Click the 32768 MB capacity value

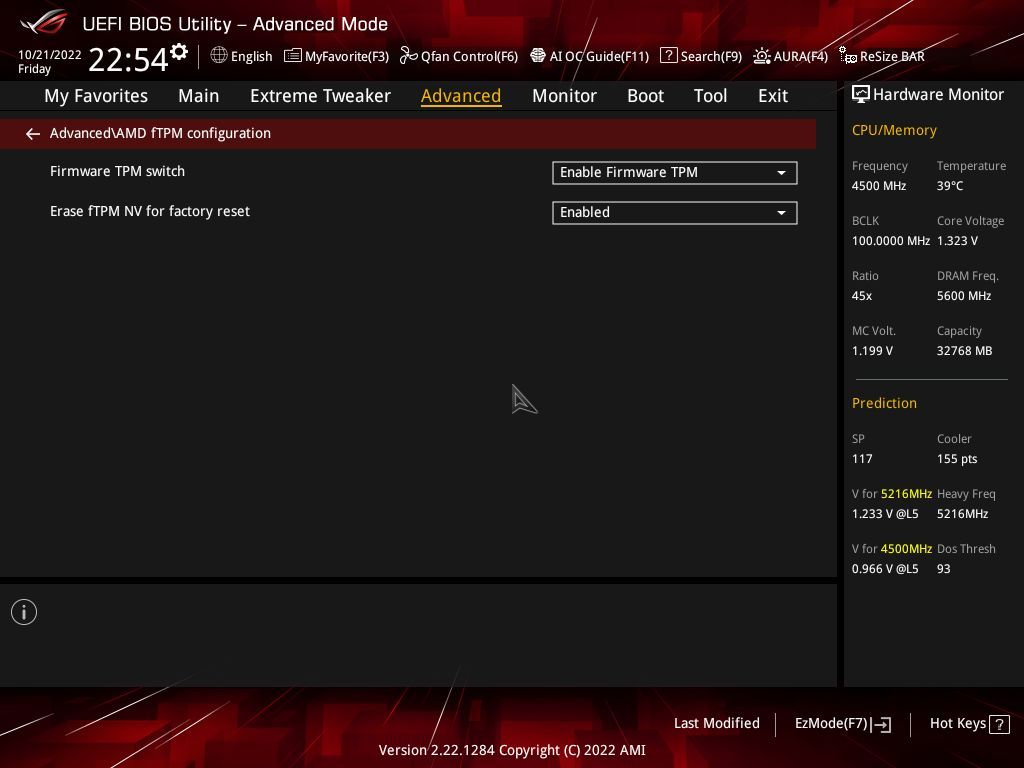pos(964,351)
